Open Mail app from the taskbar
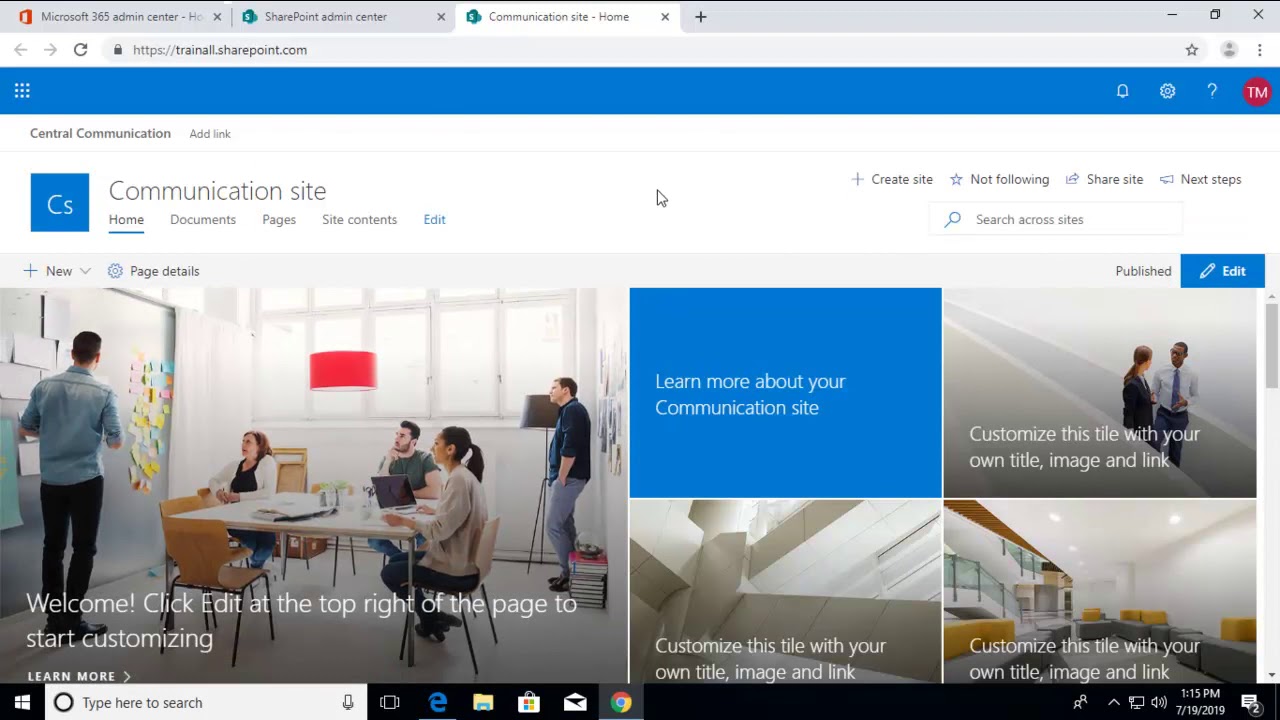1280x720 pixels. [575, 702]
